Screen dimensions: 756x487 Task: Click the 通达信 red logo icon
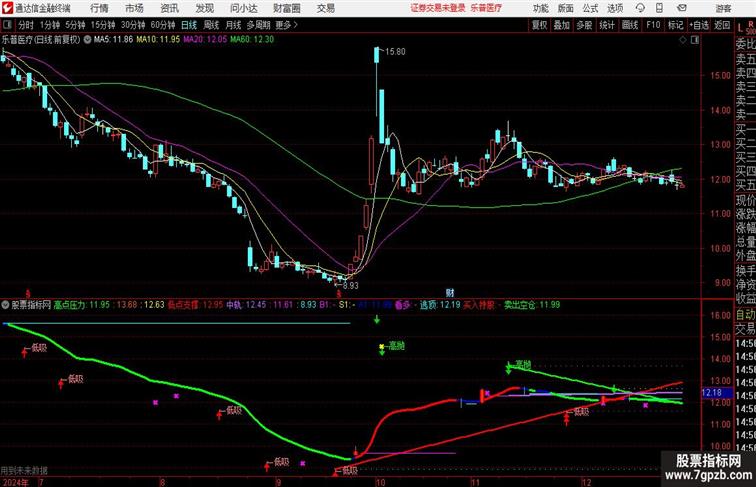click(7, 8)
